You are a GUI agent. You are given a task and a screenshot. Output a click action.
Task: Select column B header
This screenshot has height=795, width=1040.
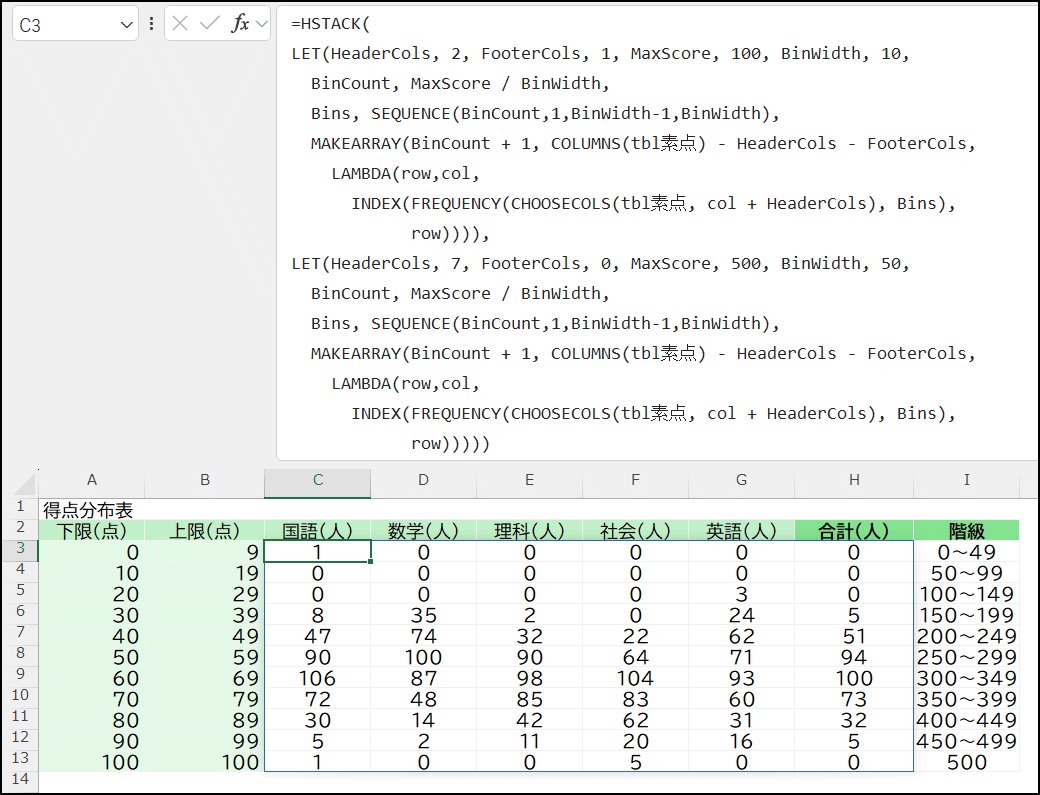coord(204,480)
